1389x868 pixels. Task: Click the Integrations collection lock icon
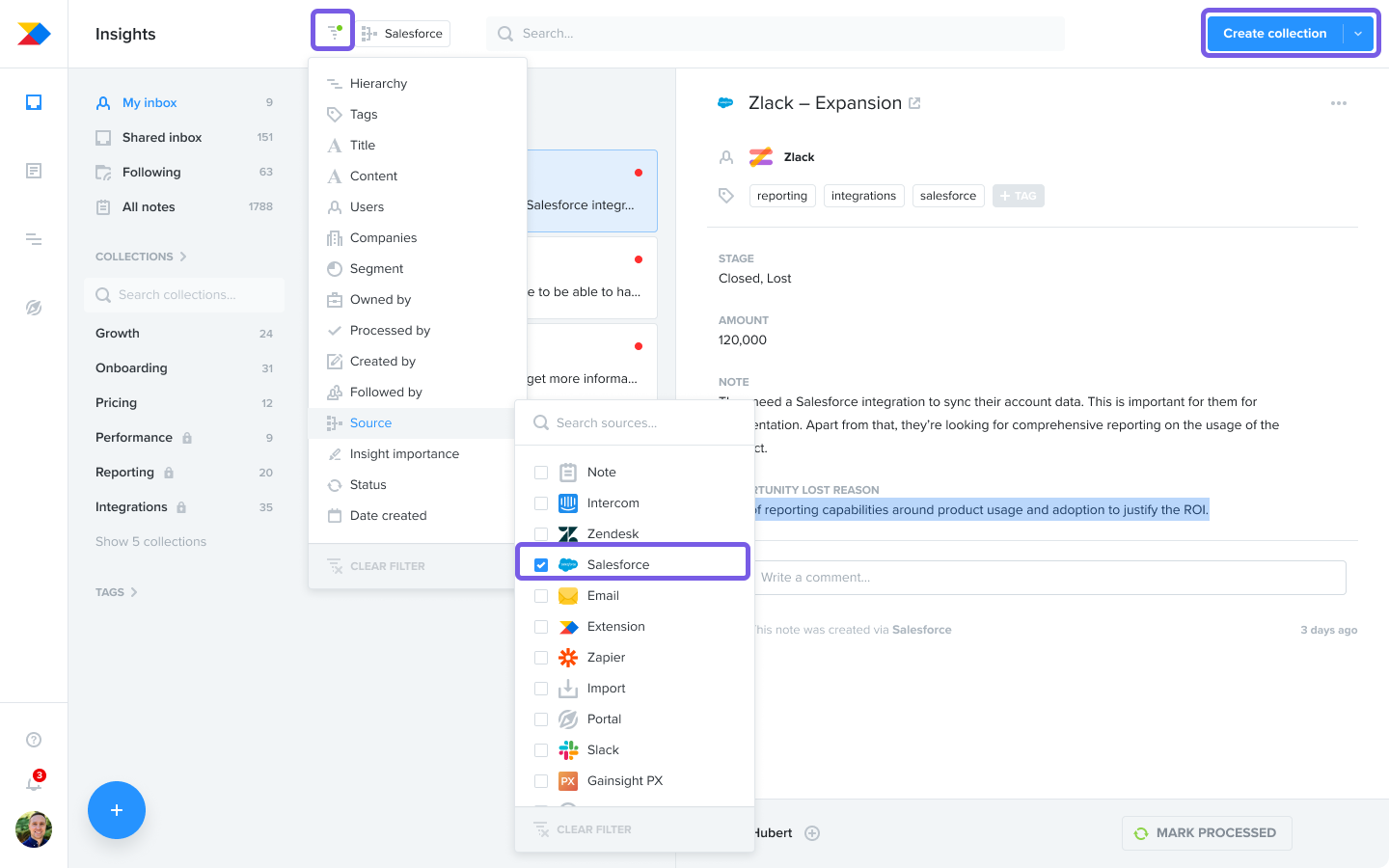[x=181, y=507]
